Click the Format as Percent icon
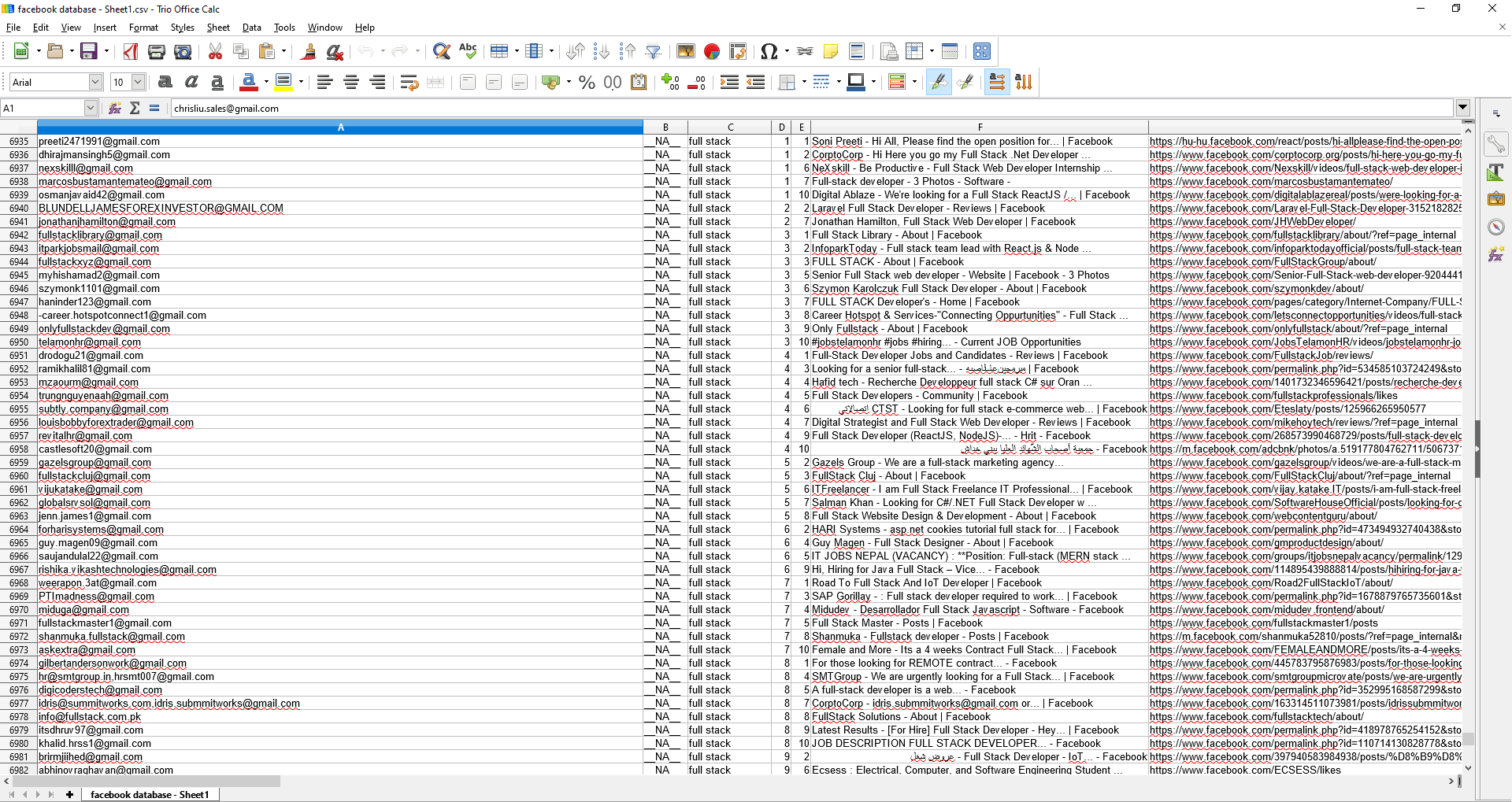This screenshot has height=802, width=1512. click(x=587, y=83)
